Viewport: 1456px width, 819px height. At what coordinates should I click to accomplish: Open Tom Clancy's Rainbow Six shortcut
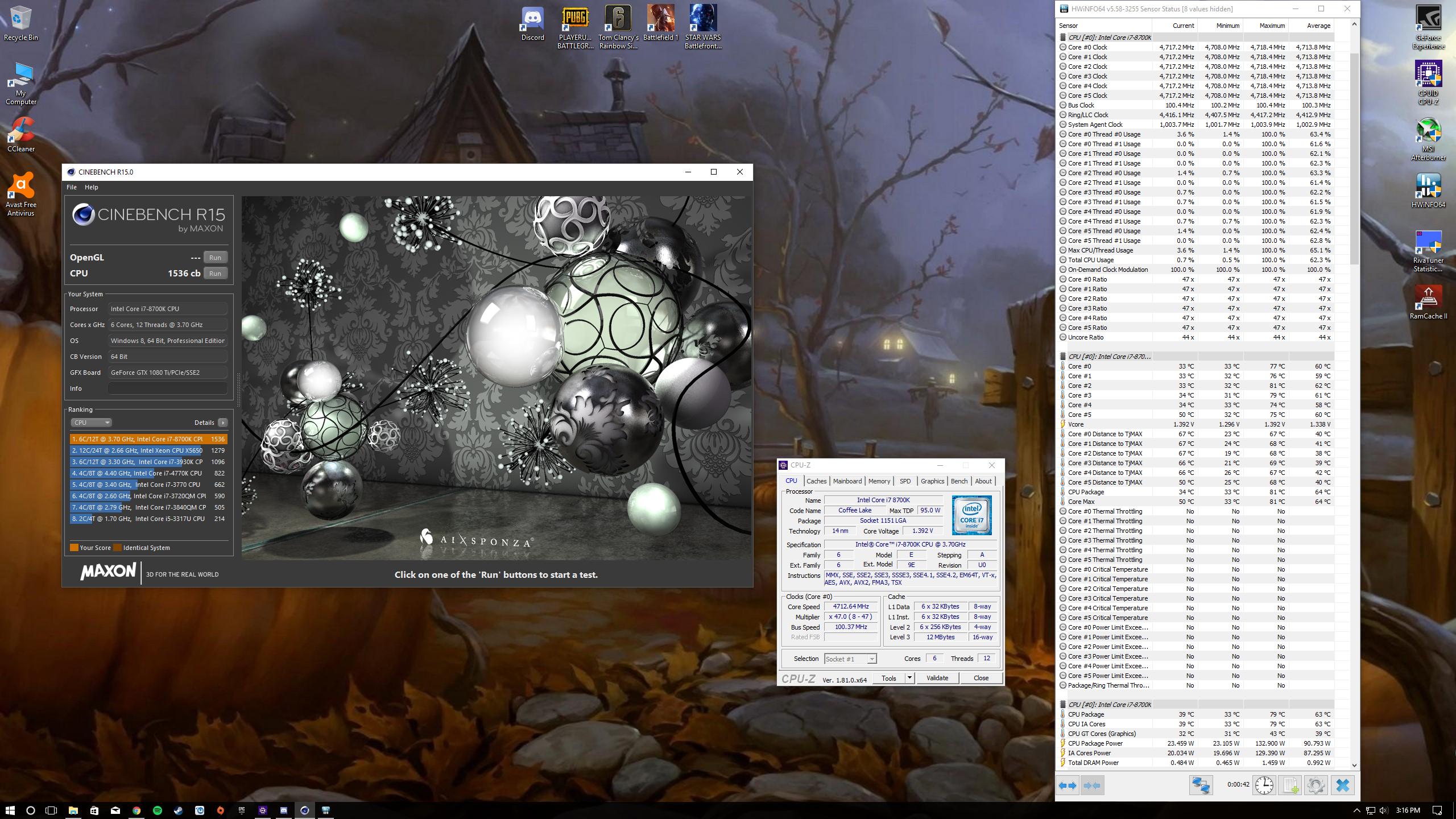[618, 27]
